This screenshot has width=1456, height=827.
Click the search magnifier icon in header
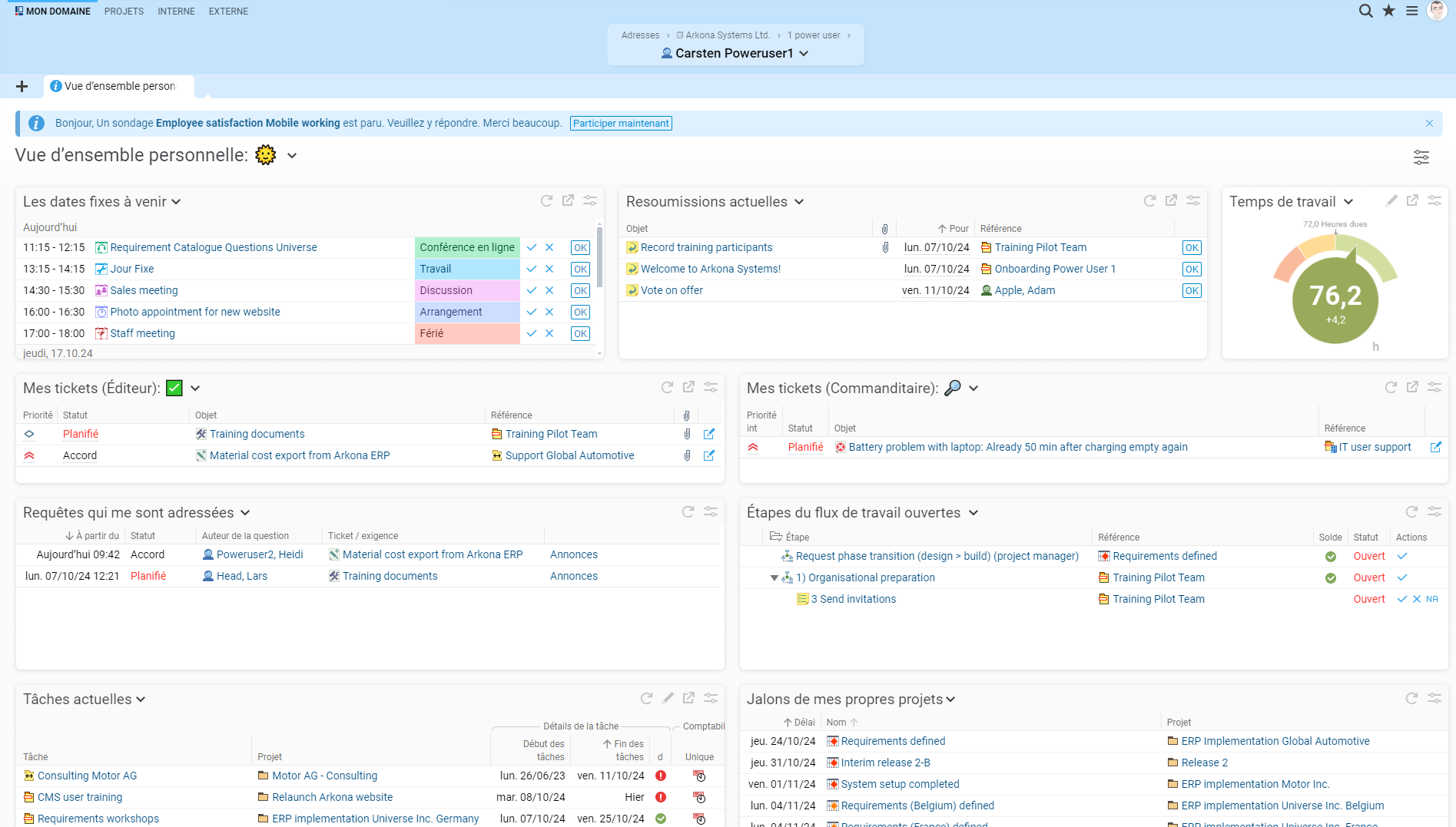1365,11
